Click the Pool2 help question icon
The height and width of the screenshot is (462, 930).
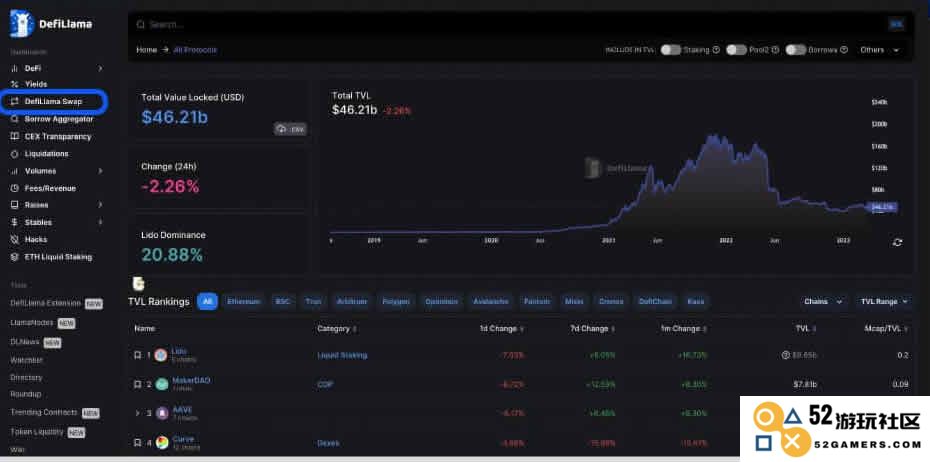[775, 50]
